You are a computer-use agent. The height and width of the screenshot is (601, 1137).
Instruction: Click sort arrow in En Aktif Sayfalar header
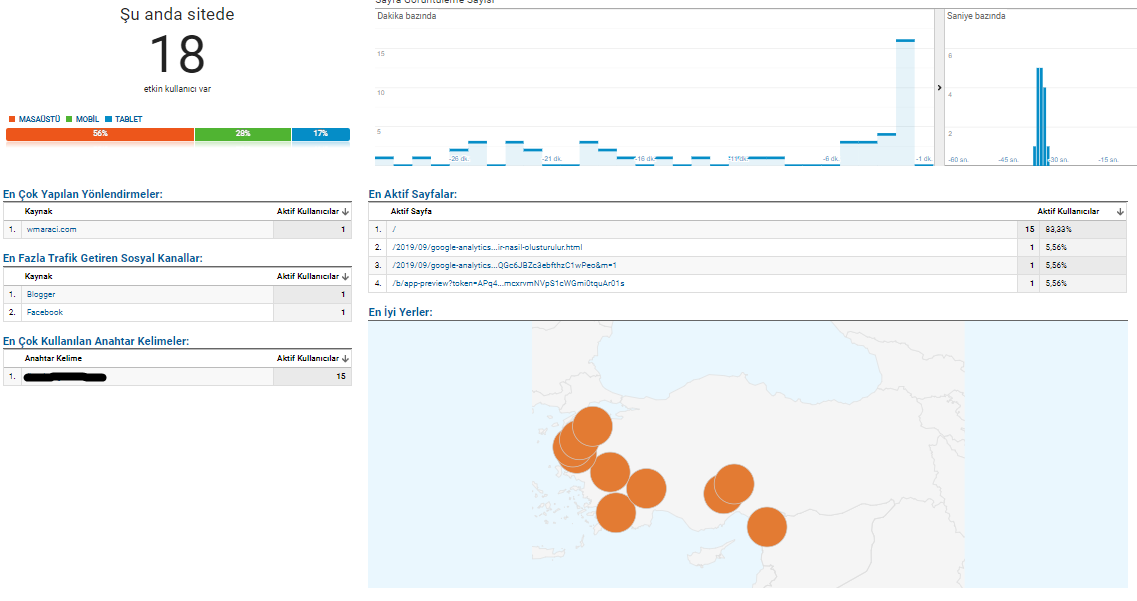(x=1120, y=212)
